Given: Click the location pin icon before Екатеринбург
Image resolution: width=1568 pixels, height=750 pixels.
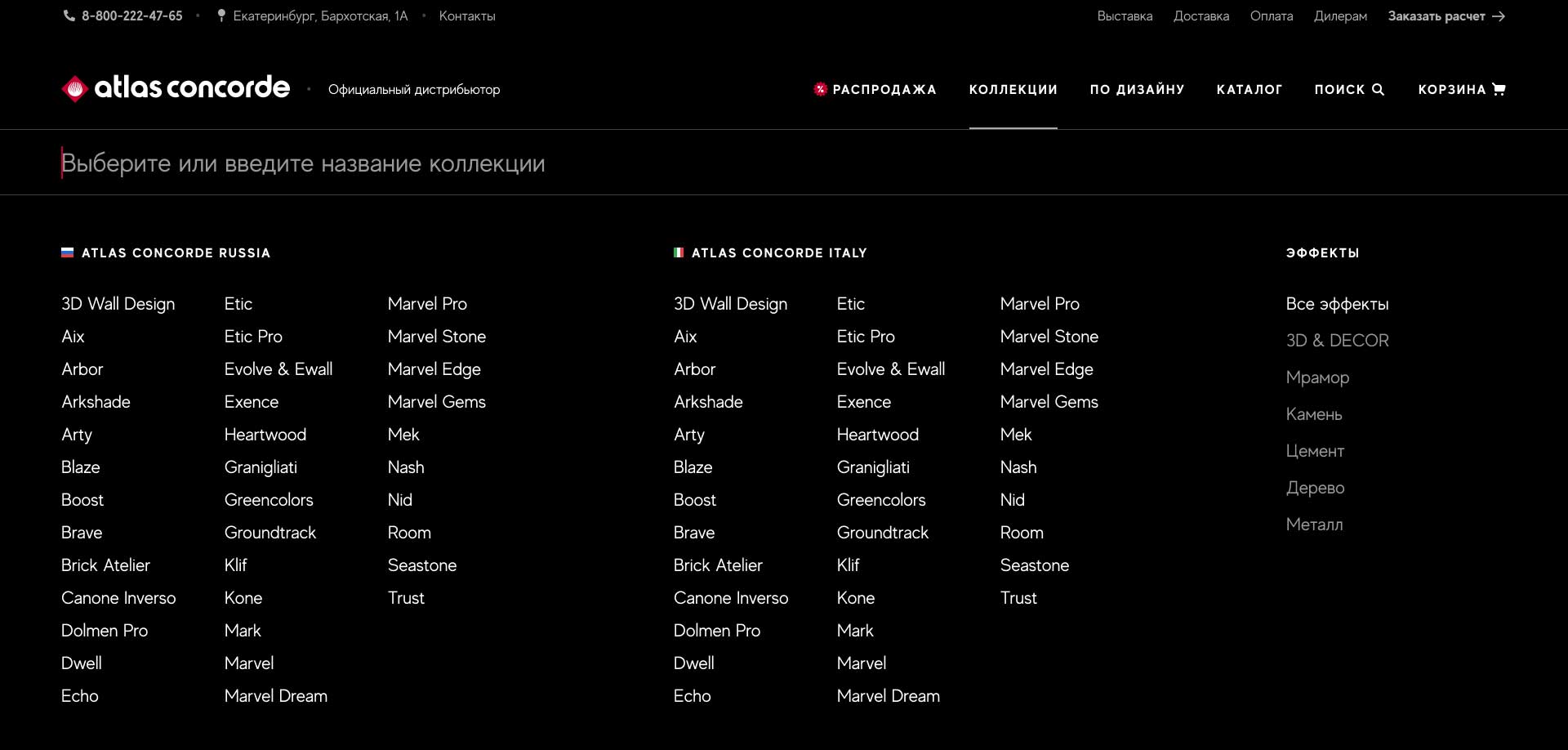Looking at the screenshot, I should coord(221,16).
